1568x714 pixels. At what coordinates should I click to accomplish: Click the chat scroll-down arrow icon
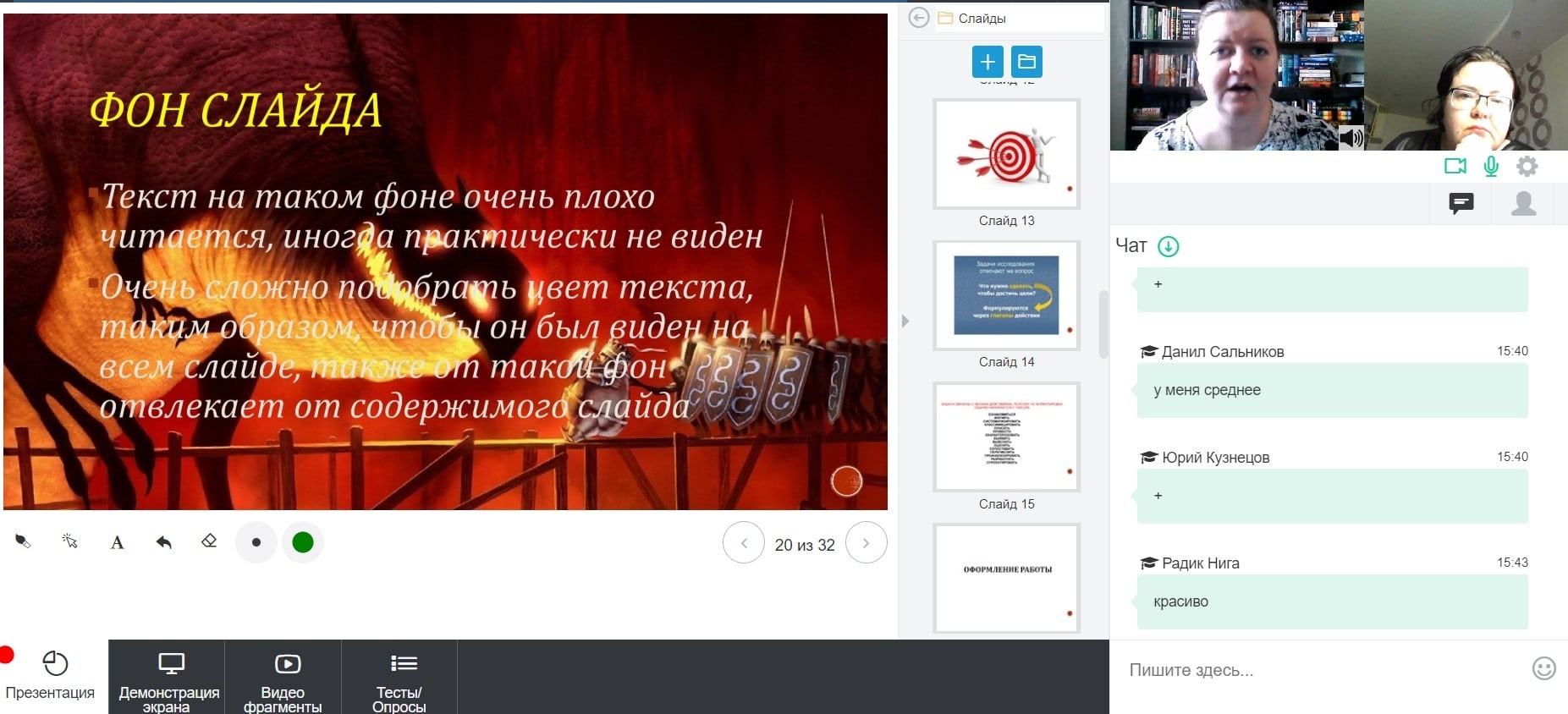[1168, 246]
